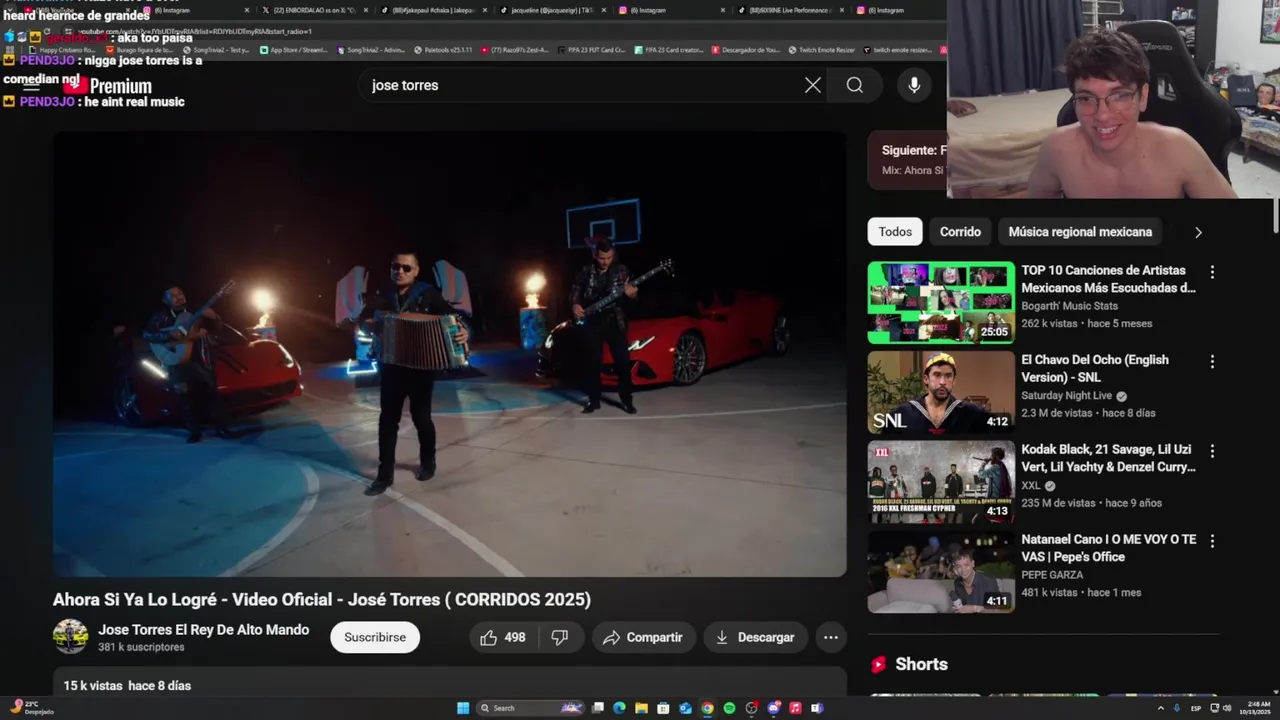Open the App Store / Streaml... bookmark

tap(293, 49)
